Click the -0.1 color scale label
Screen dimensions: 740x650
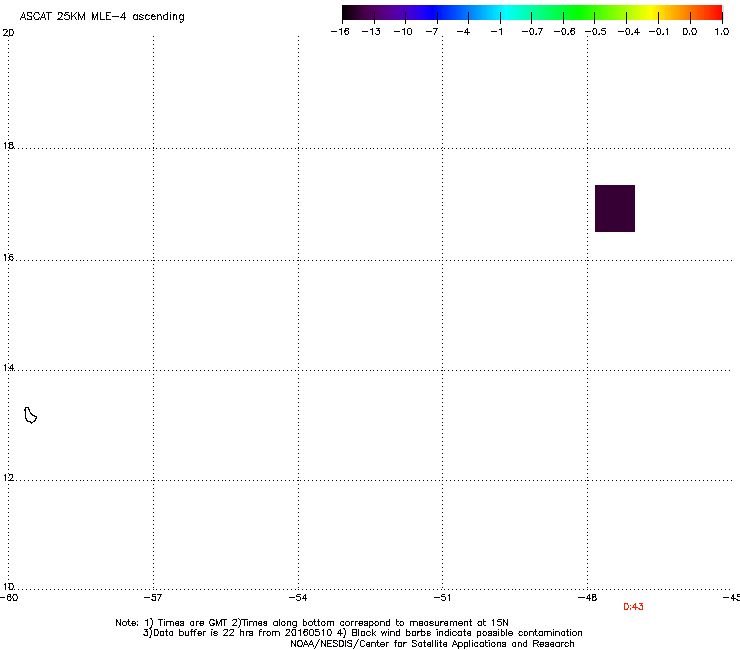click(x=659, y=32)
